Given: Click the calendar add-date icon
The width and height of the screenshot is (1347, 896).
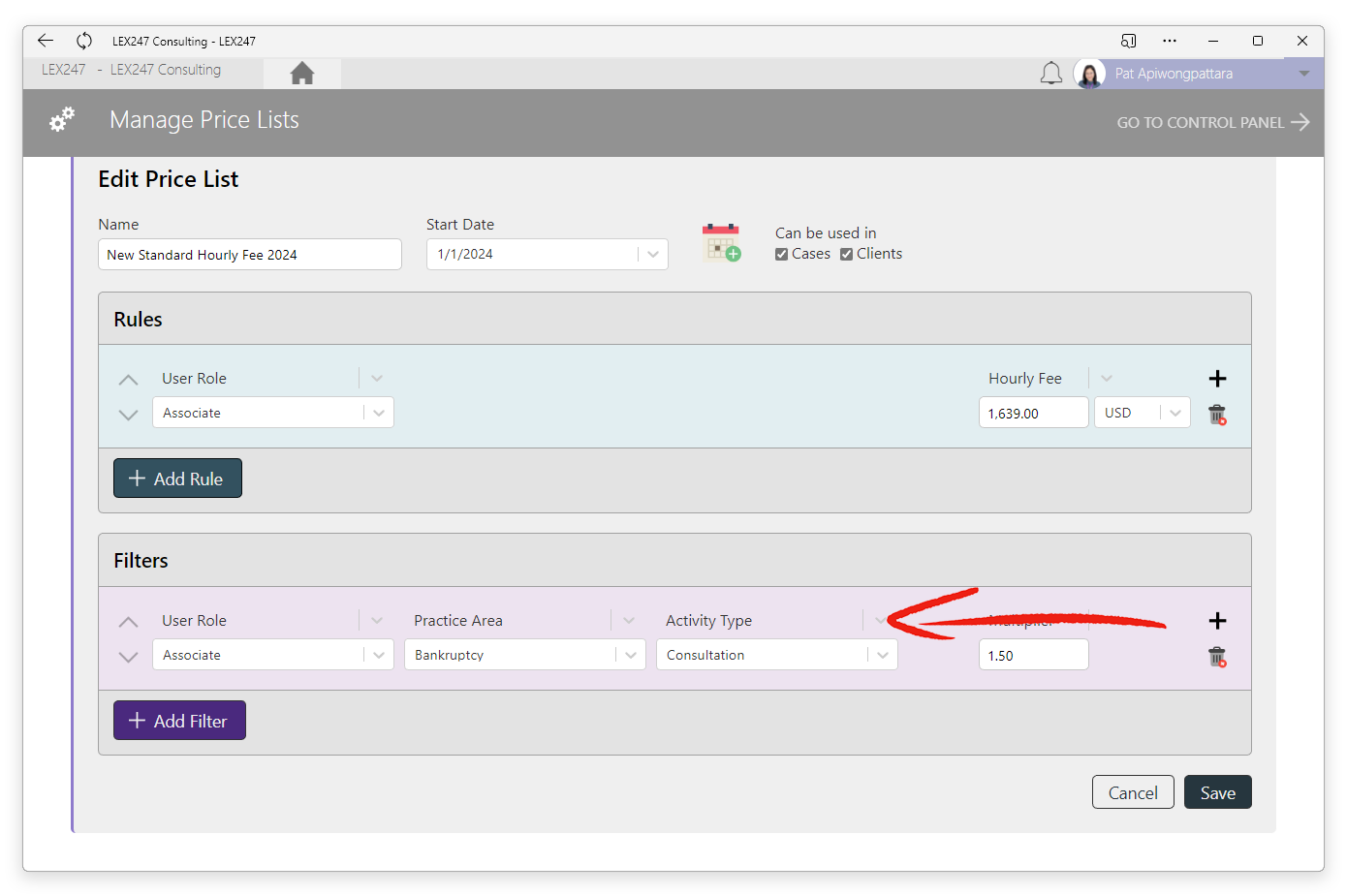Looking at the screenshot, I should coord(721,242).
